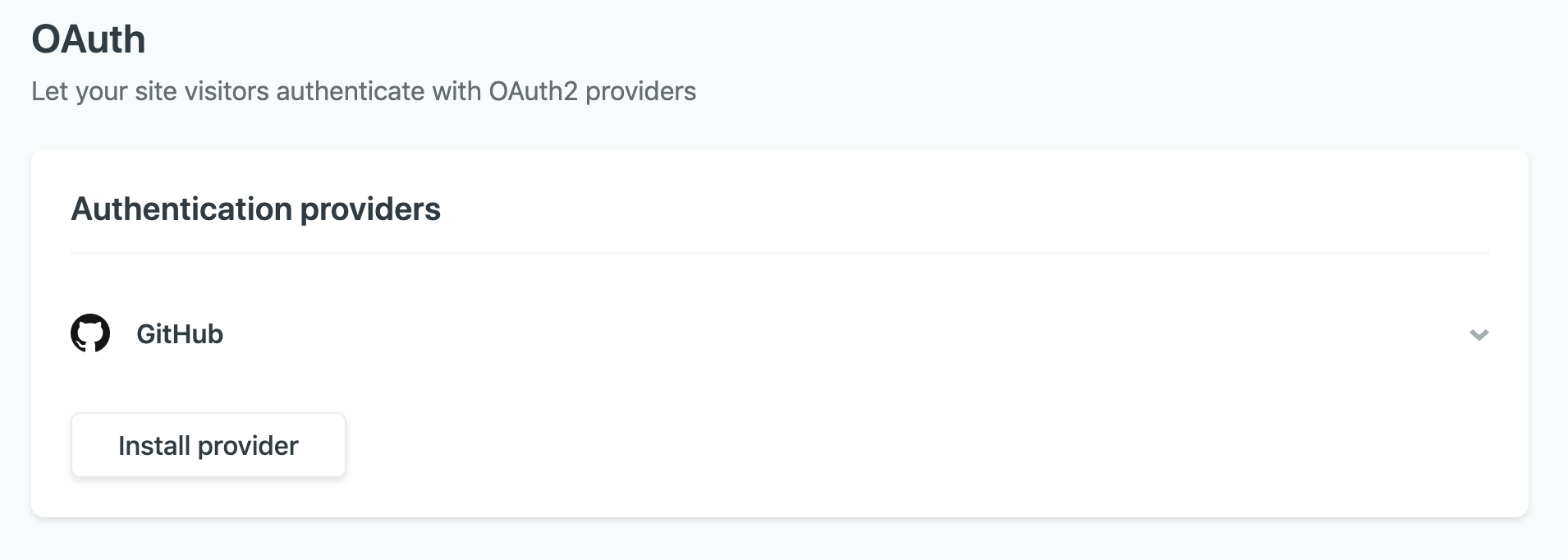
Task: Click blank space right of Install provider
Action: click(821, 445)
